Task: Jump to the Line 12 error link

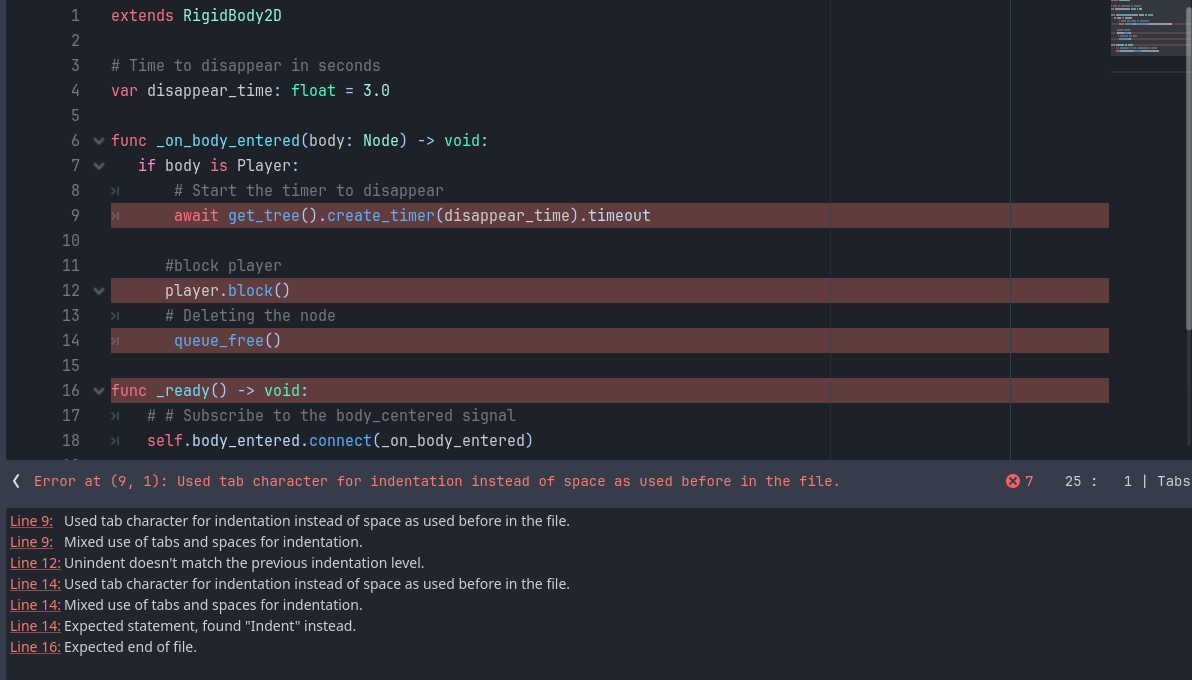Action: click(x=35, y=563)
